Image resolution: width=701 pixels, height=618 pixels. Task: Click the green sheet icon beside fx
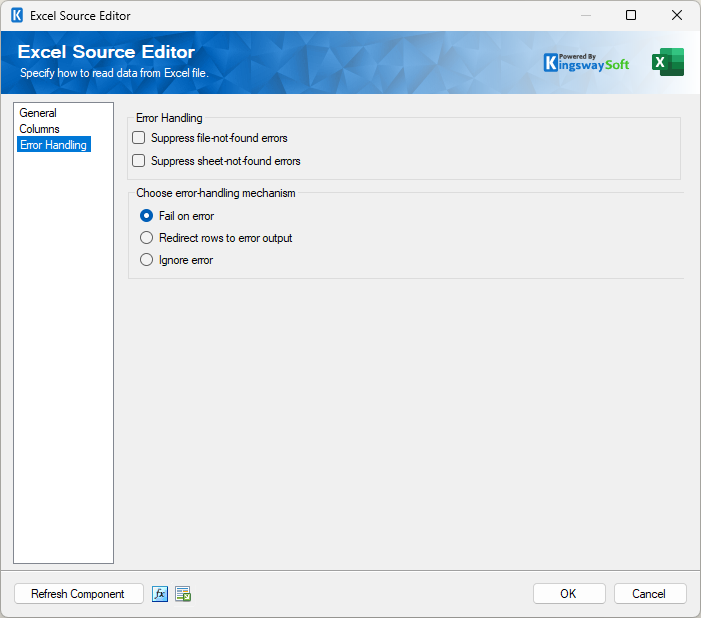click(183, 594)
